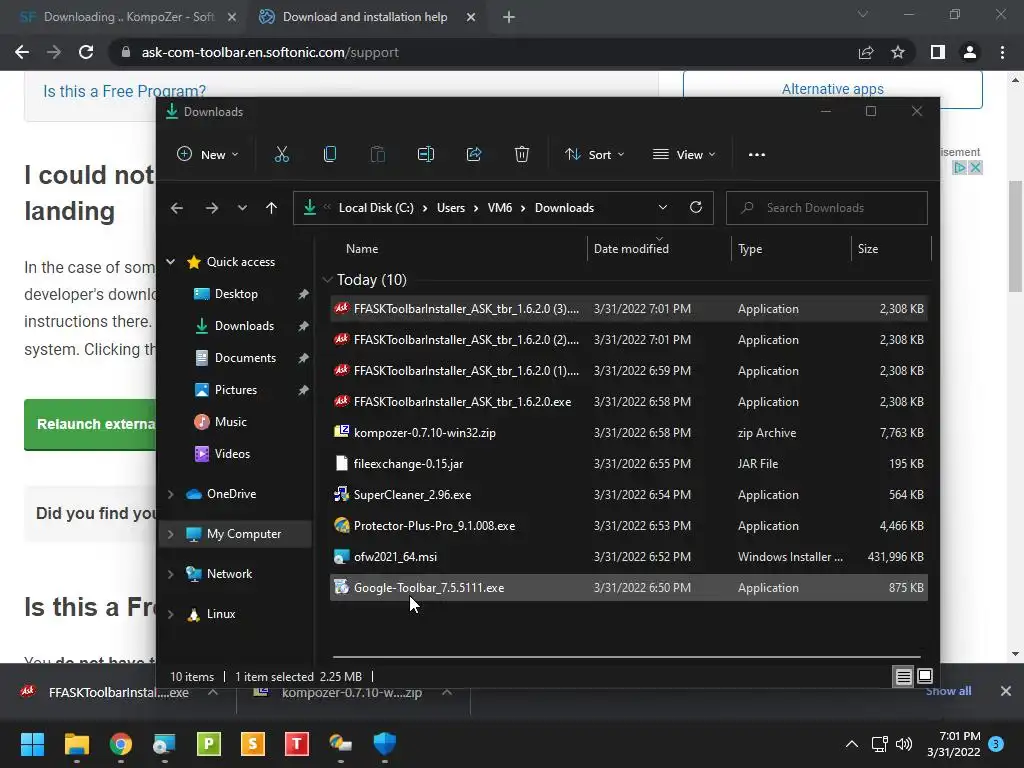Open recent locations dropdown arrow
The height and width of the screenshot is (768, 1024).
pyautogui.click(x=242, y=208)
